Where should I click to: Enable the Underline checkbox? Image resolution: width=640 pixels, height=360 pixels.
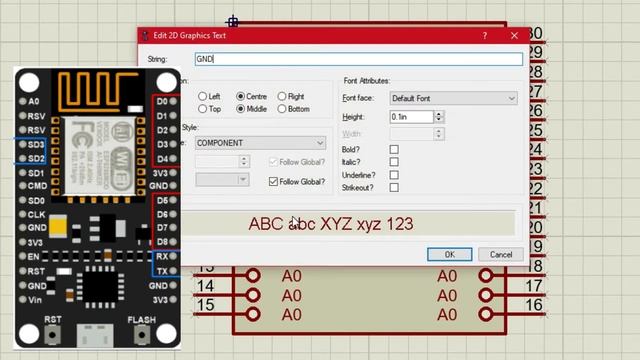[394, 175]
